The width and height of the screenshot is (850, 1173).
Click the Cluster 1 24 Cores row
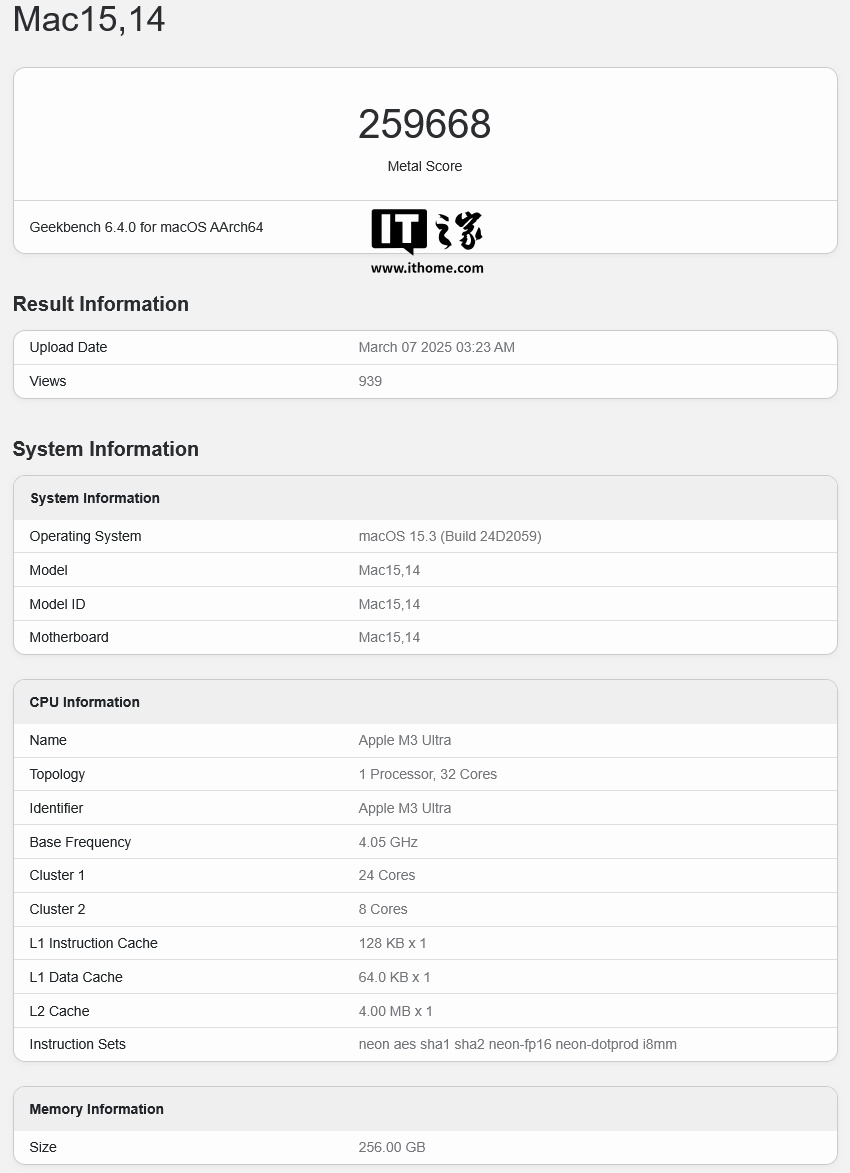[x=425, y=875]
